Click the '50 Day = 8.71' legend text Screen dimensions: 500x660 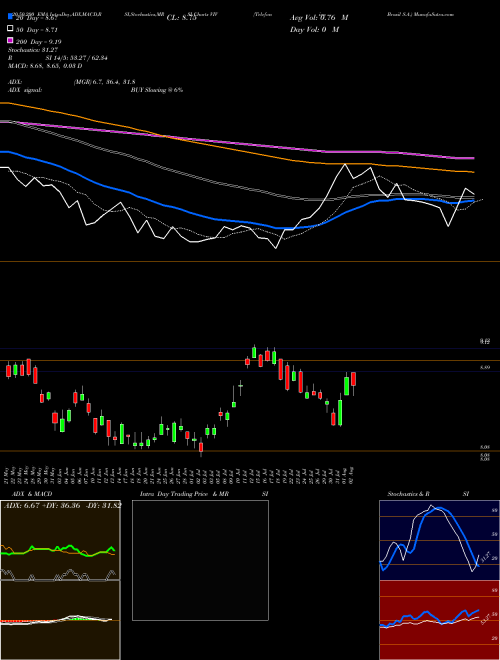[x=37, y=30]
